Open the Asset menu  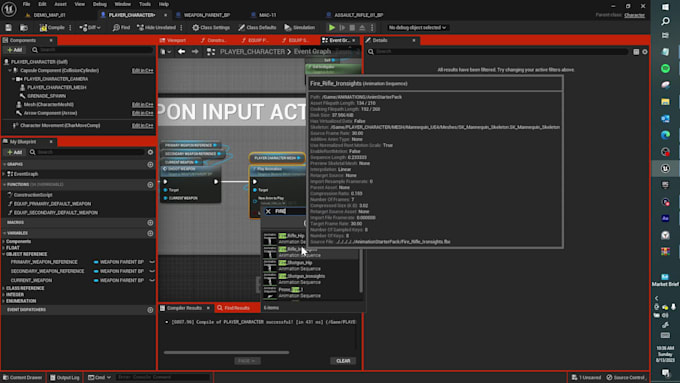(x=60, y=4)
